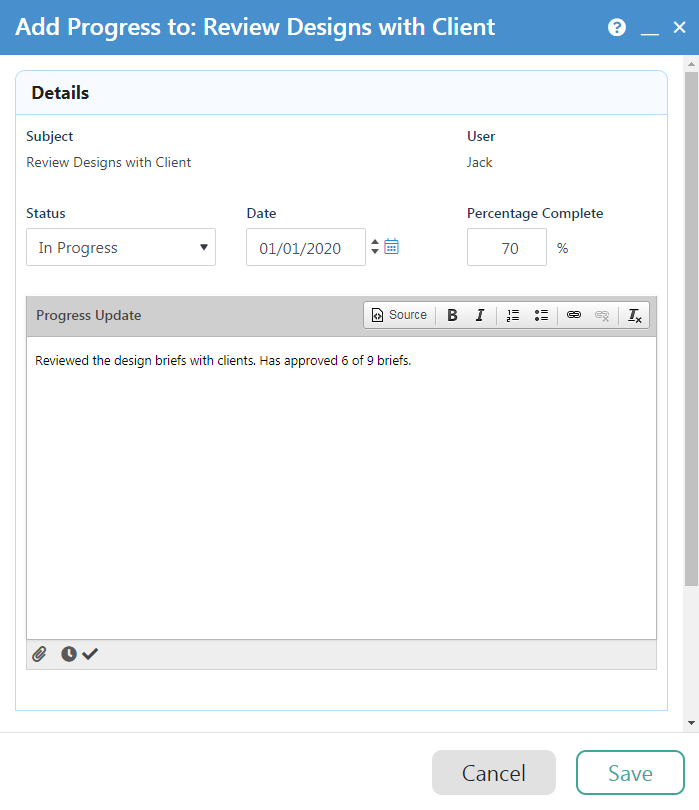Attach a file using the paperclip icon
Image resolution: width=699 pixels, height=810 pixels.
pos(39,654)
